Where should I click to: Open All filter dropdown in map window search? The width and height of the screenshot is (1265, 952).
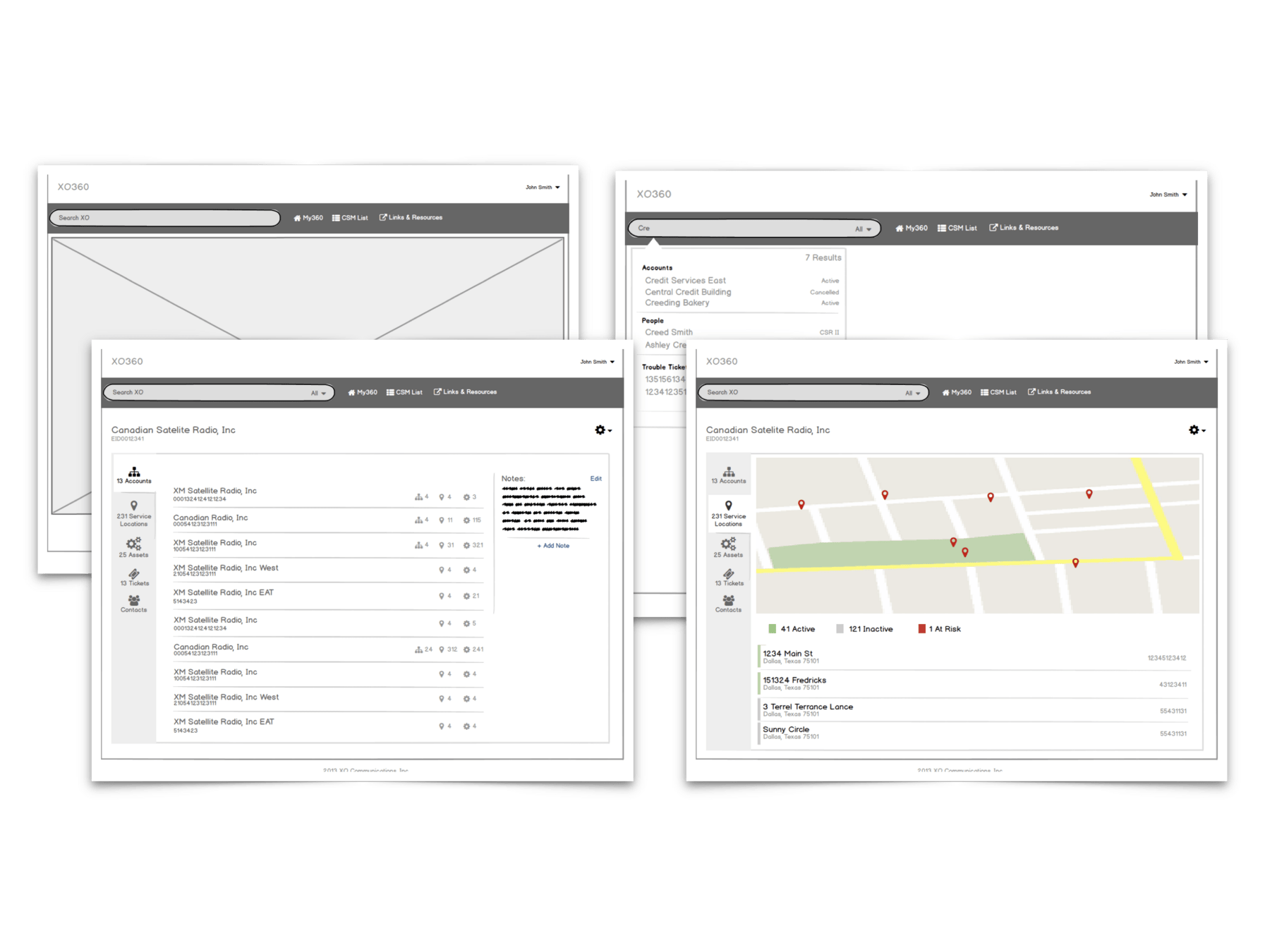point(912,393)
